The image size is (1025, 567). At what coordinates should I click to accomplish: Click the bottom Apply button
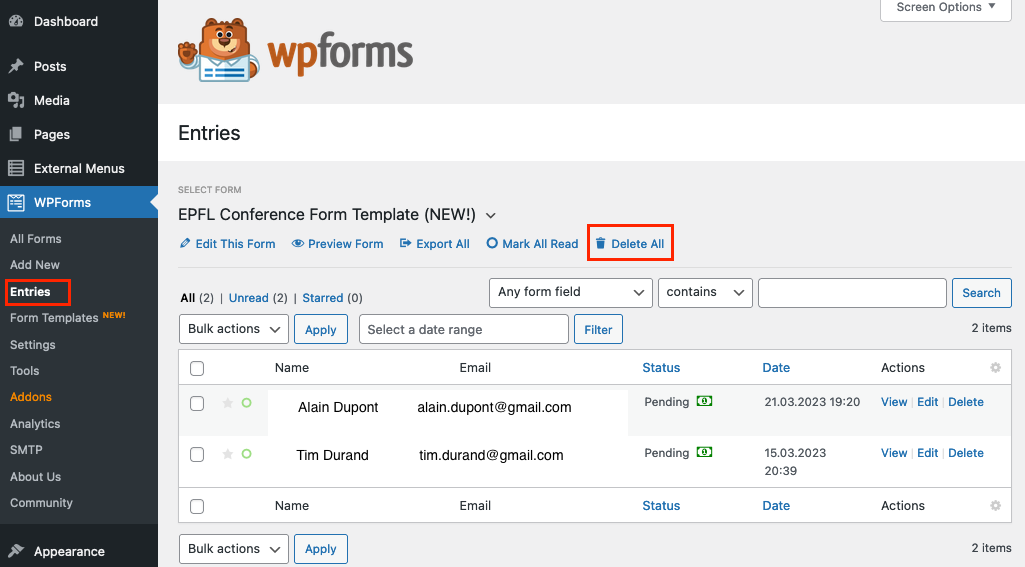pos(320,549)
